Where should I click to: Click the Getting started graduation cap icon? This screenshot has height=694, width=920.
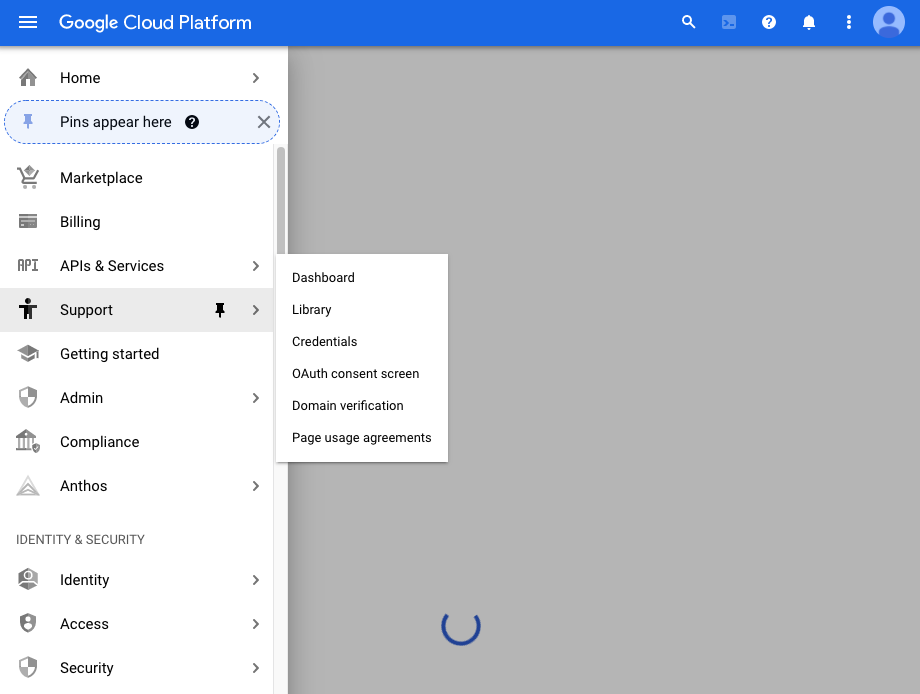tap(28, 353)
